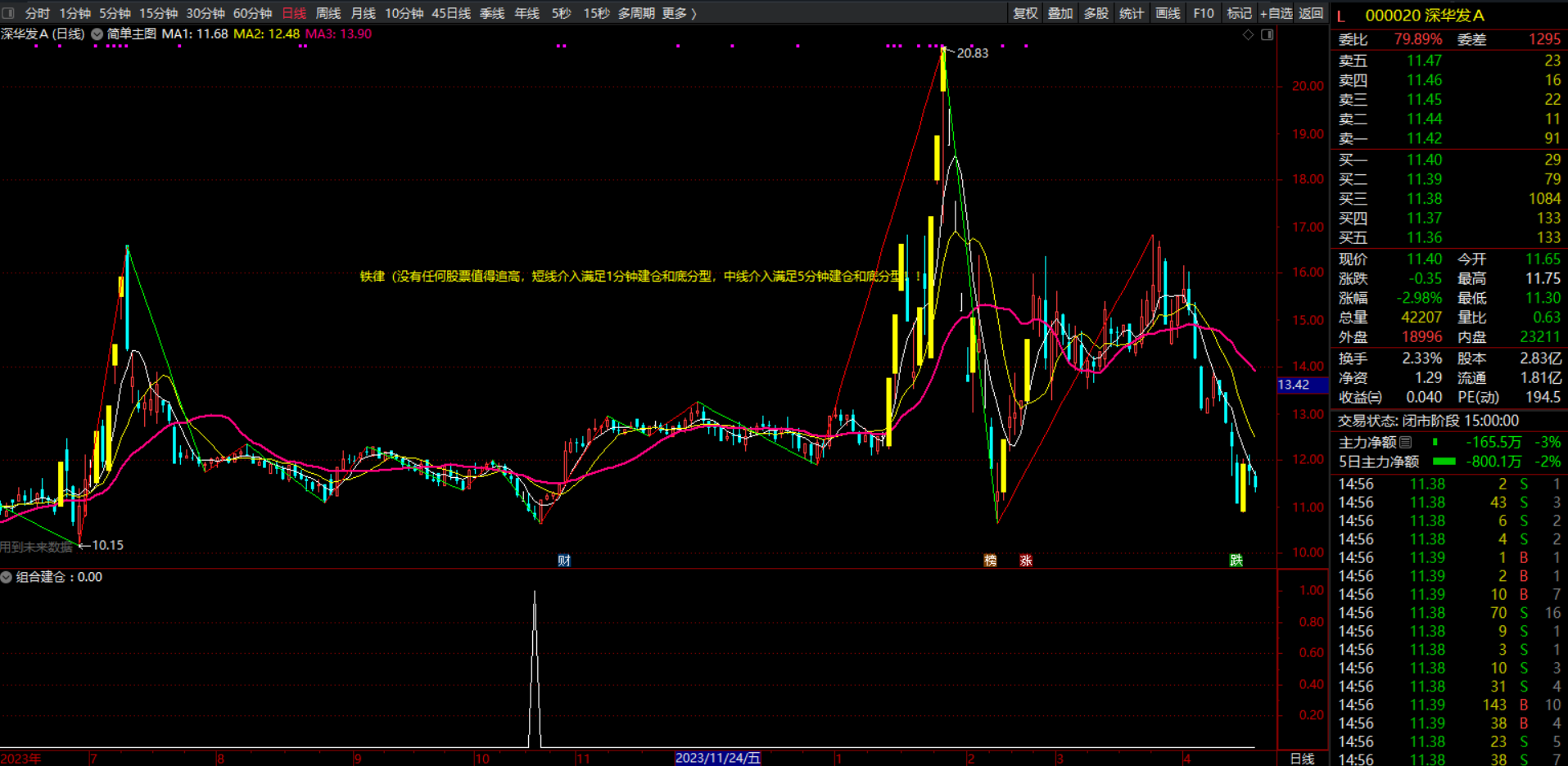Select the 日线 daily period tab
This screenshot has width=1568, height=766.
click(294, 13)
